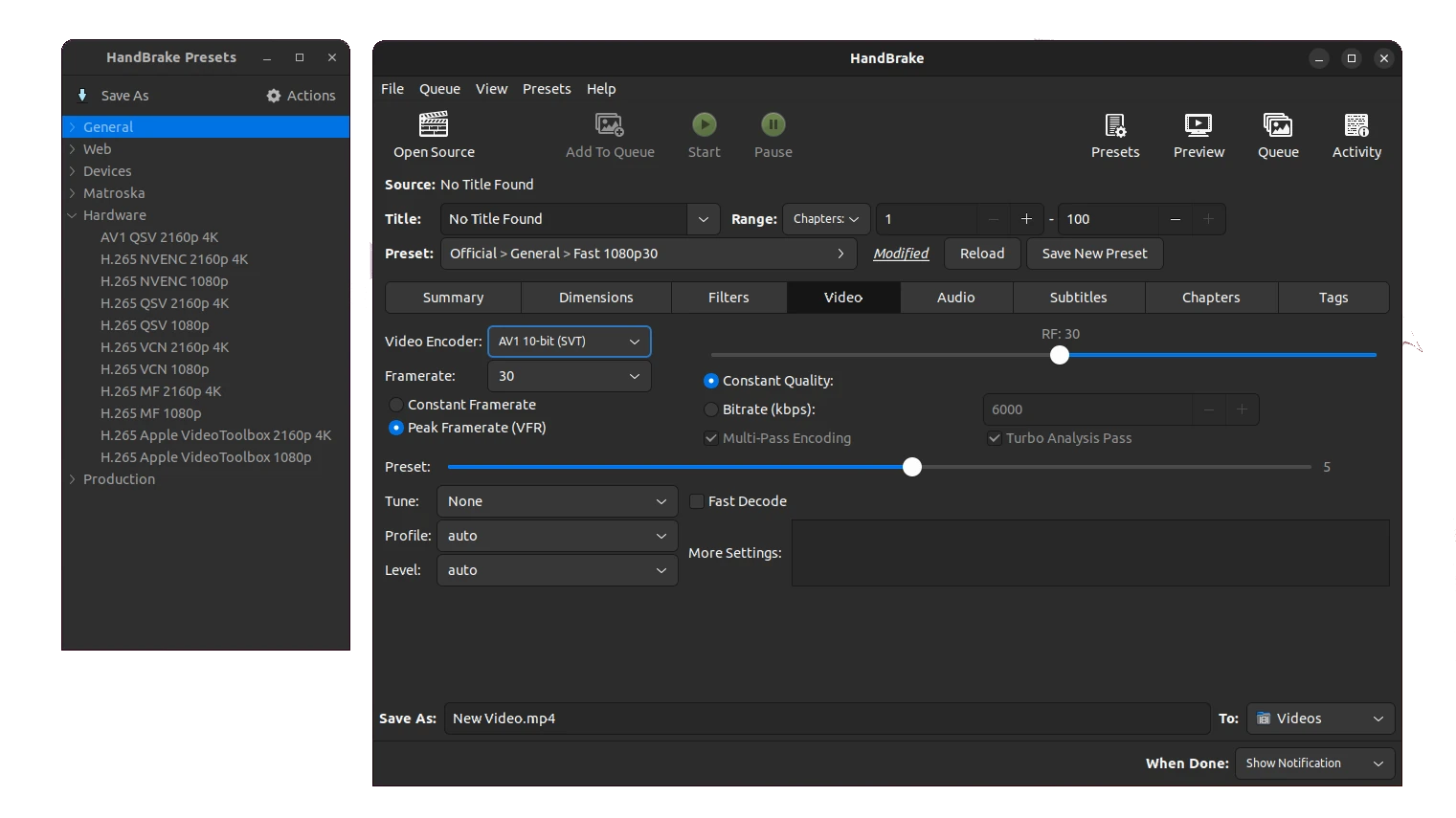
Task: Switch to the Dimensions tab
Action: 596,298
